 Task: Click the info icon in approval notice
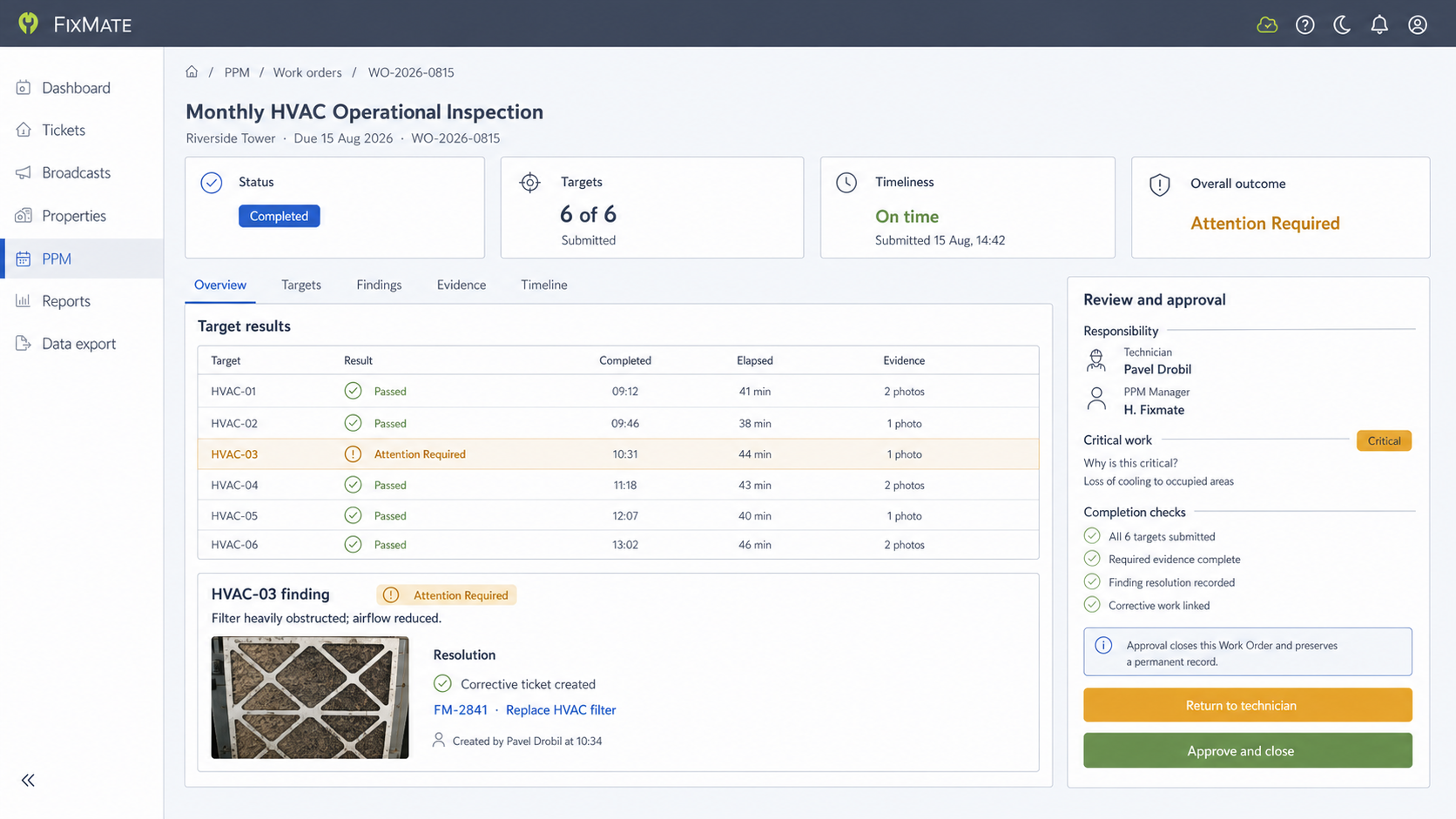[1103, 645]
